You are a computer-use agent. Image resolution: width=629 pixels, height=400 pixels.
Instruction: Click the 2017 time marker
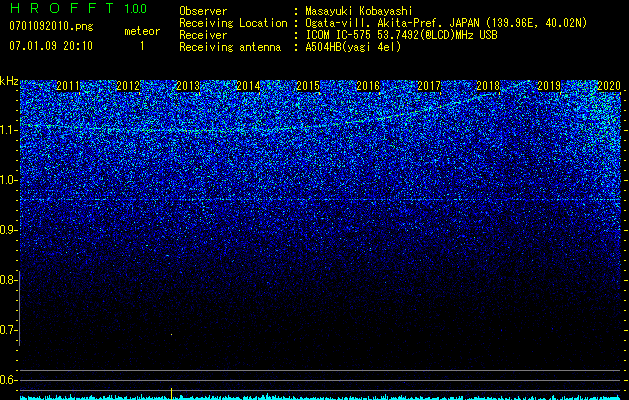click(x=429, y=86)
